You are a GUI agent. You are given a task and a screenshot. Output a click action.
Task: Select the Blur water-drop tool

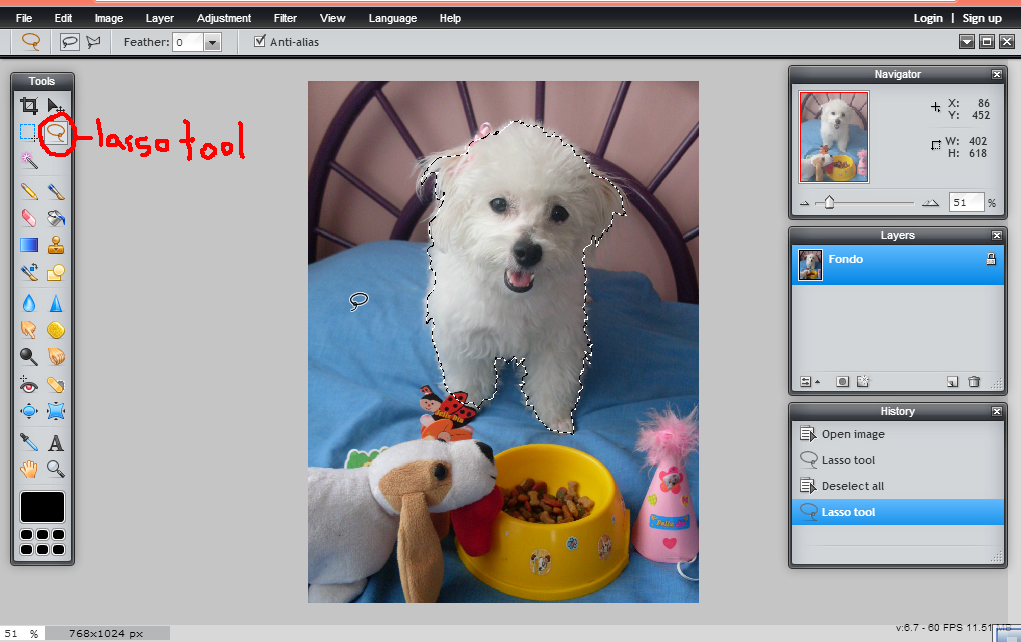(29, 303)
